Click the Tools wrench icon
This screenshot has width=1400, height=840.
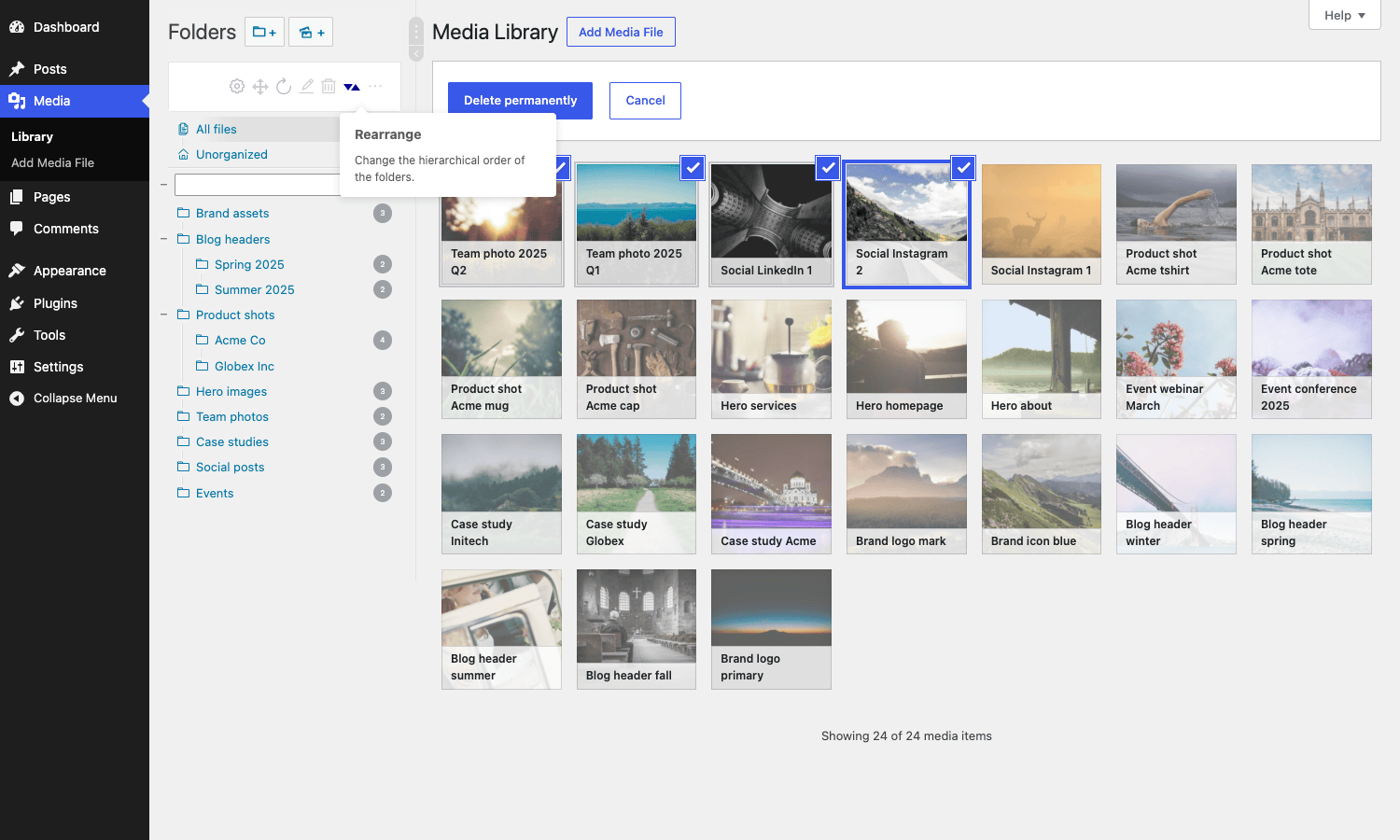pos(17,335)
